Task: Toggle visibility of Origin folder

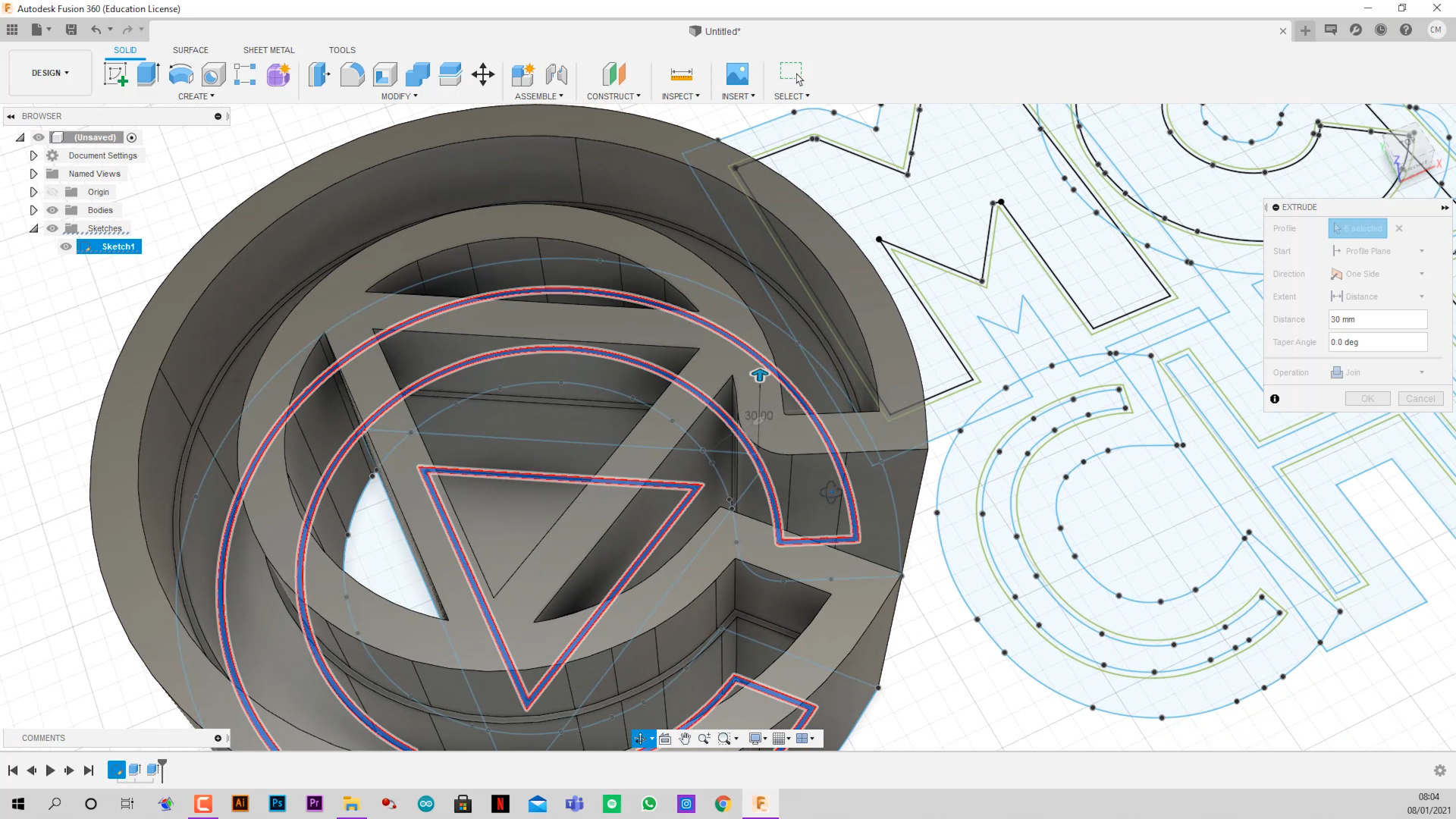Action: 52,192
